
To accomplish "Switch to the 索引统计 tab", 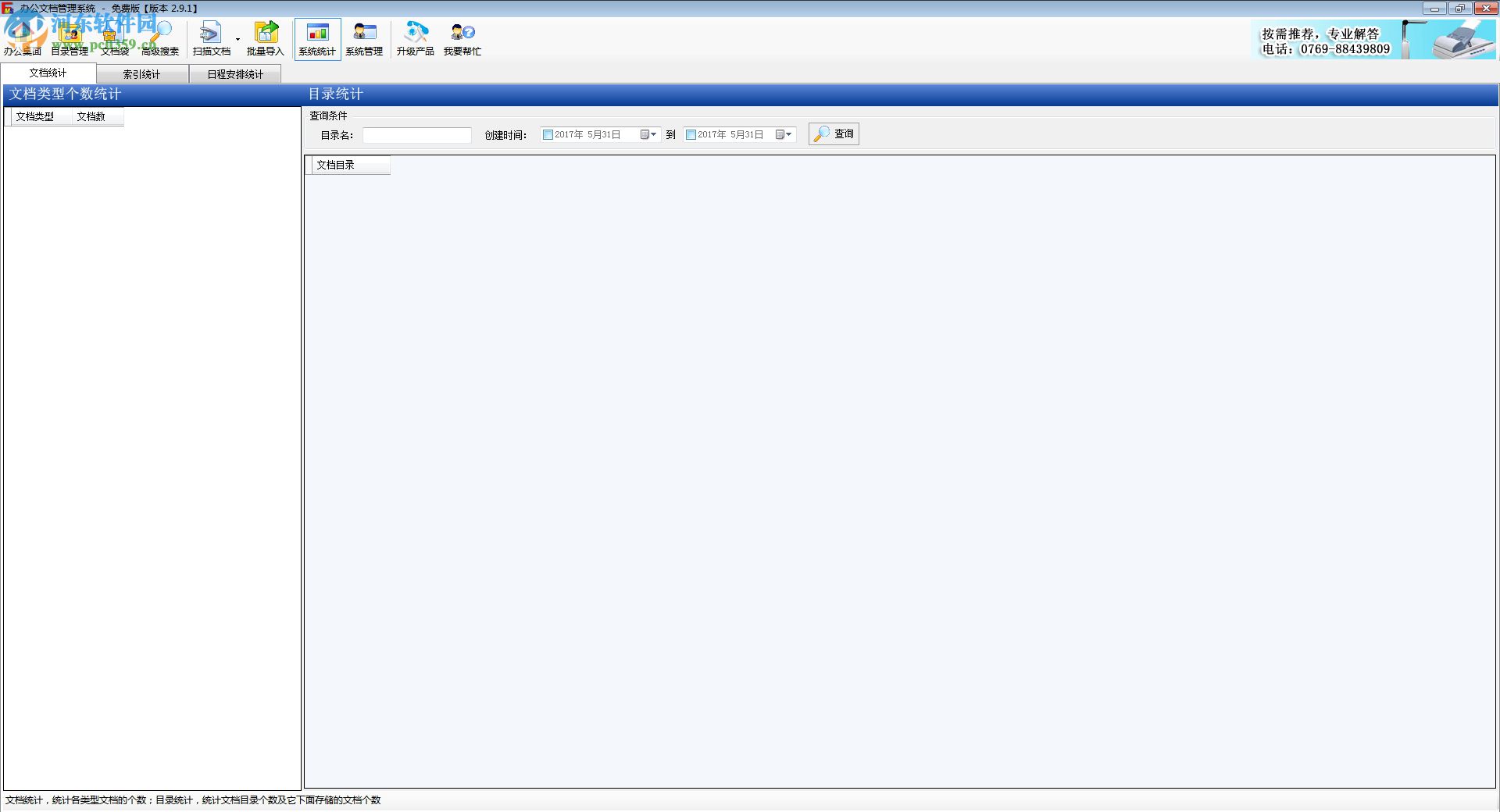I will (x=143, y=73).
